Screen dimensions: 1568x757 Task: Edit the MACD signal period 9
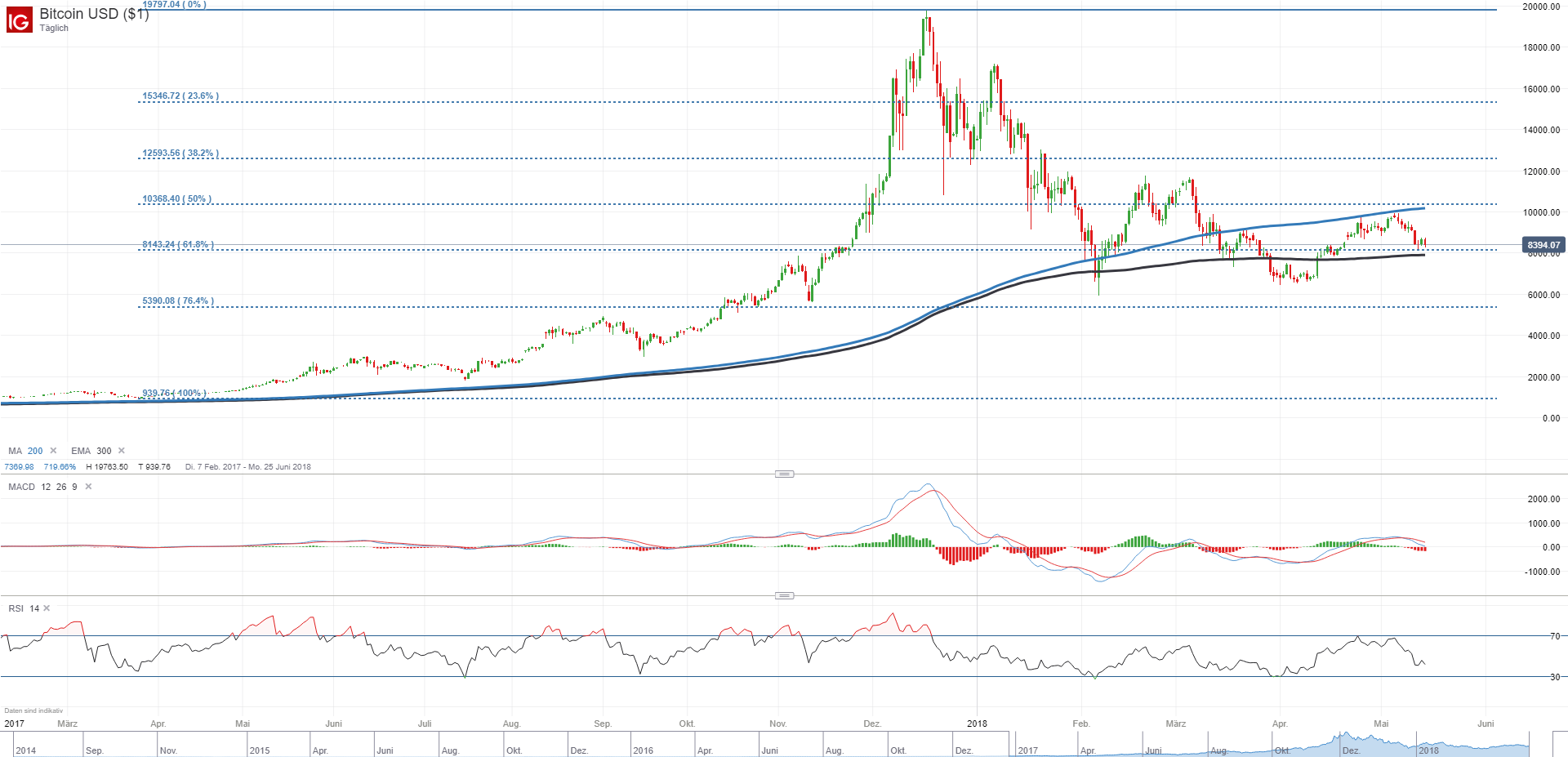74,487
